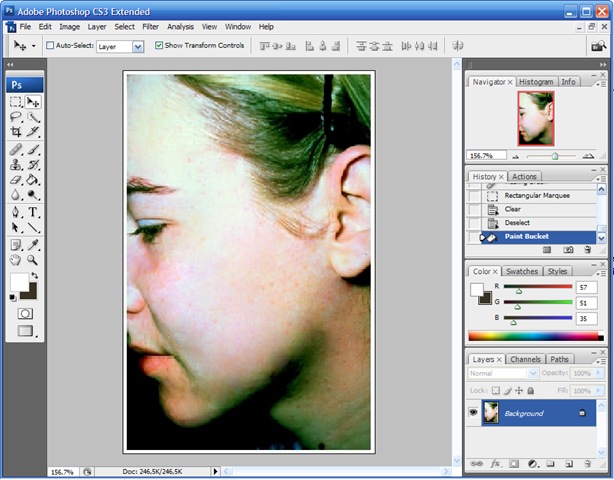Select the Rectangular Marquee tool

16,102
